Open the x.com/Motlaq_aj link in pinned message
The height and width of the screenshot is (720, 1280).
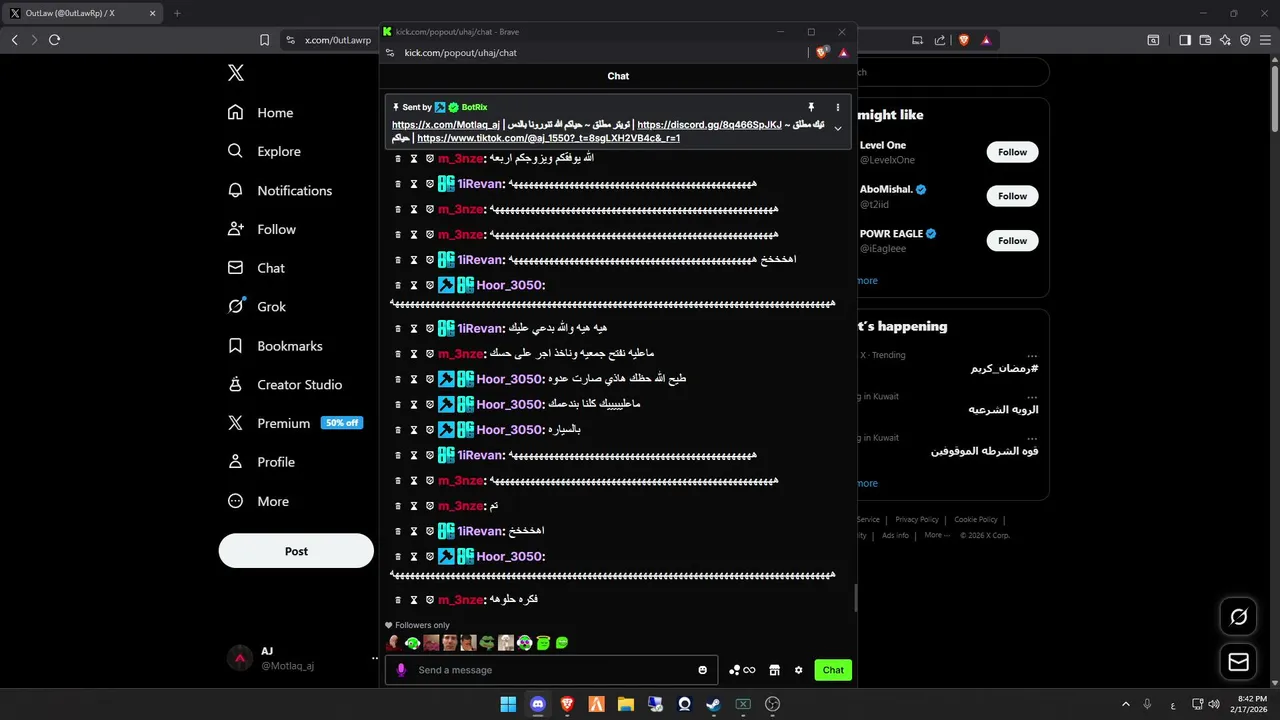point(446,125)
